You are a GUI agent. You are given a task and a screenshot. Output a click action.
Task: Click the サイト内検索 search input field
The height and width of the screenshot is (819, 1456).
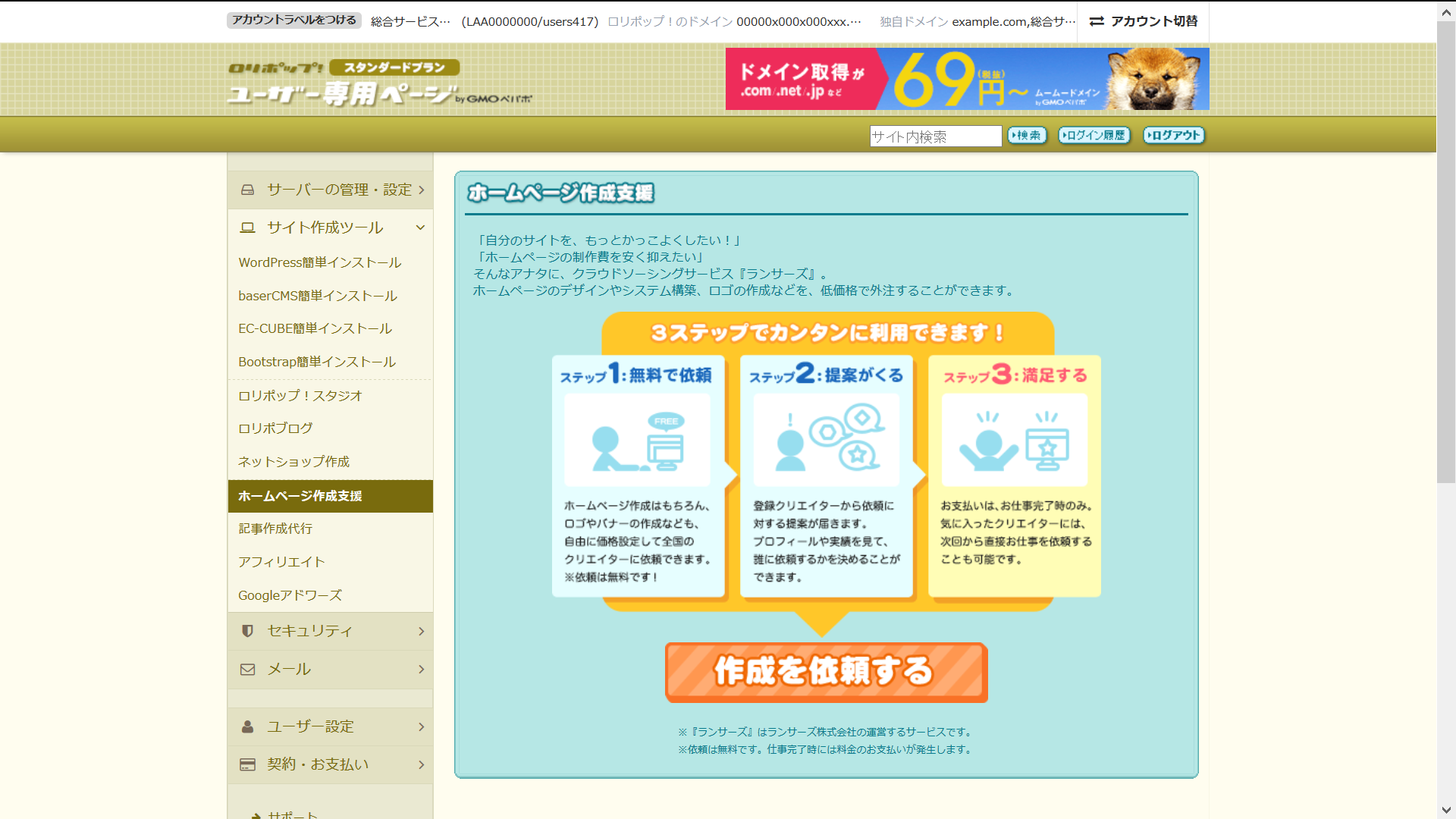coord(935,136)
